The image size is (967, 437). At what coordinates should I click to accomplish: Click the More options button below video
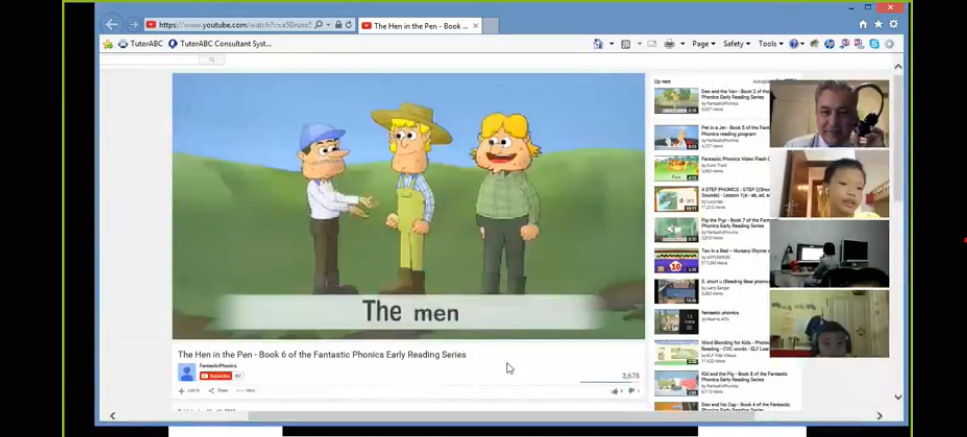pos(245,391)
